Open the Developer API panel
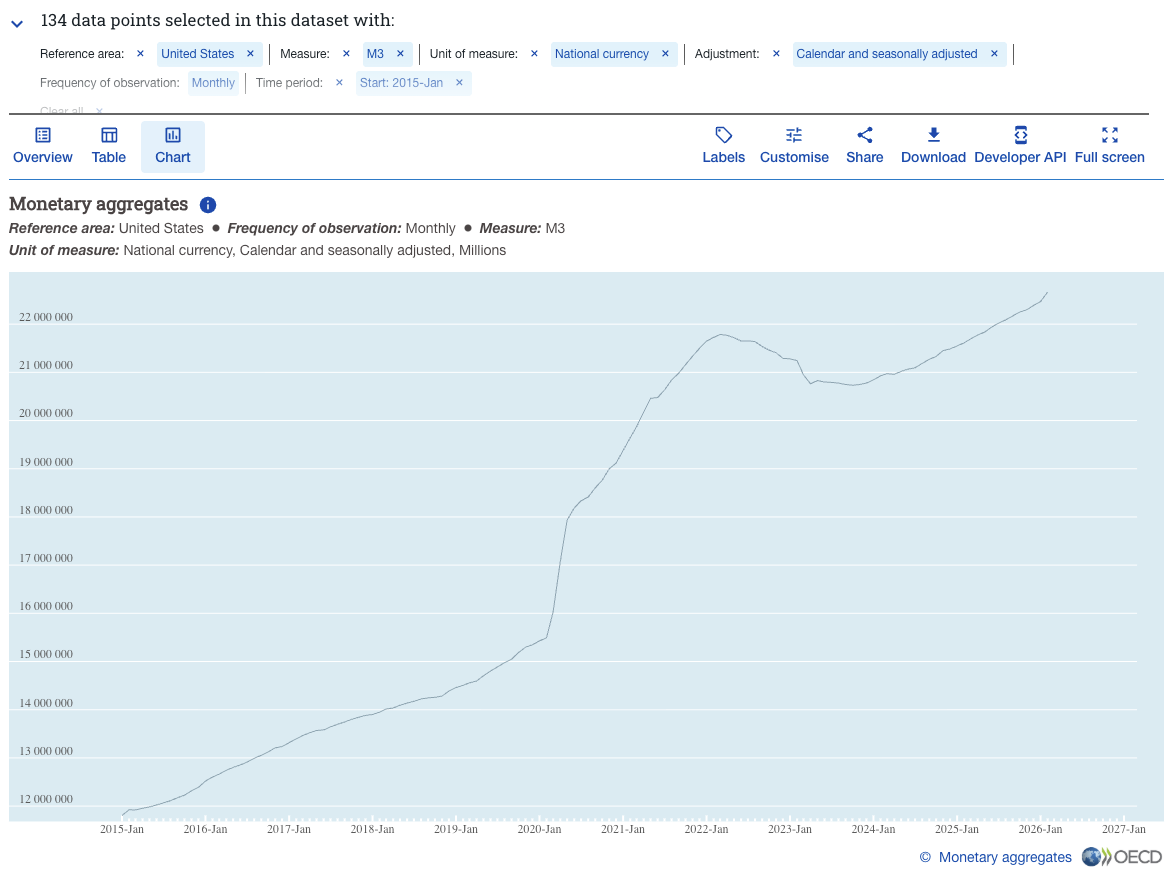Image resolution: width=1172 pixels, height=870 pixels. (x=1020, y=146)
